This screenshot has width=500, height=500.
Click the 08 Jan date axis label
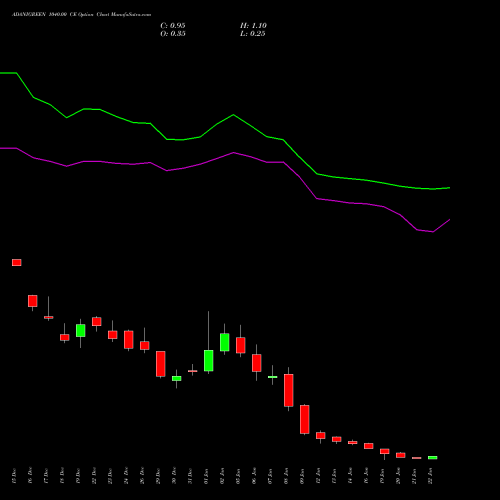286,476
